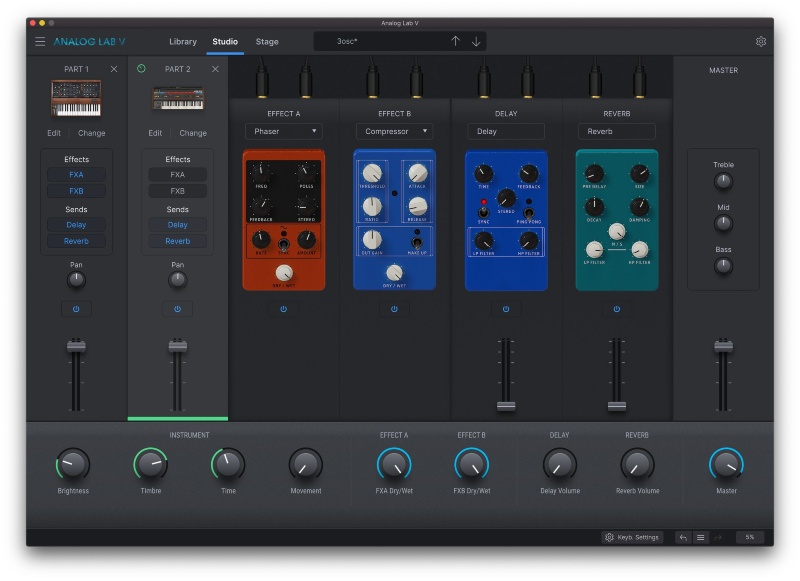The width and height of the screenshot is (800, 581).
Task: Open the Analog Lab hamburger menu
Action: pos(40,41)
